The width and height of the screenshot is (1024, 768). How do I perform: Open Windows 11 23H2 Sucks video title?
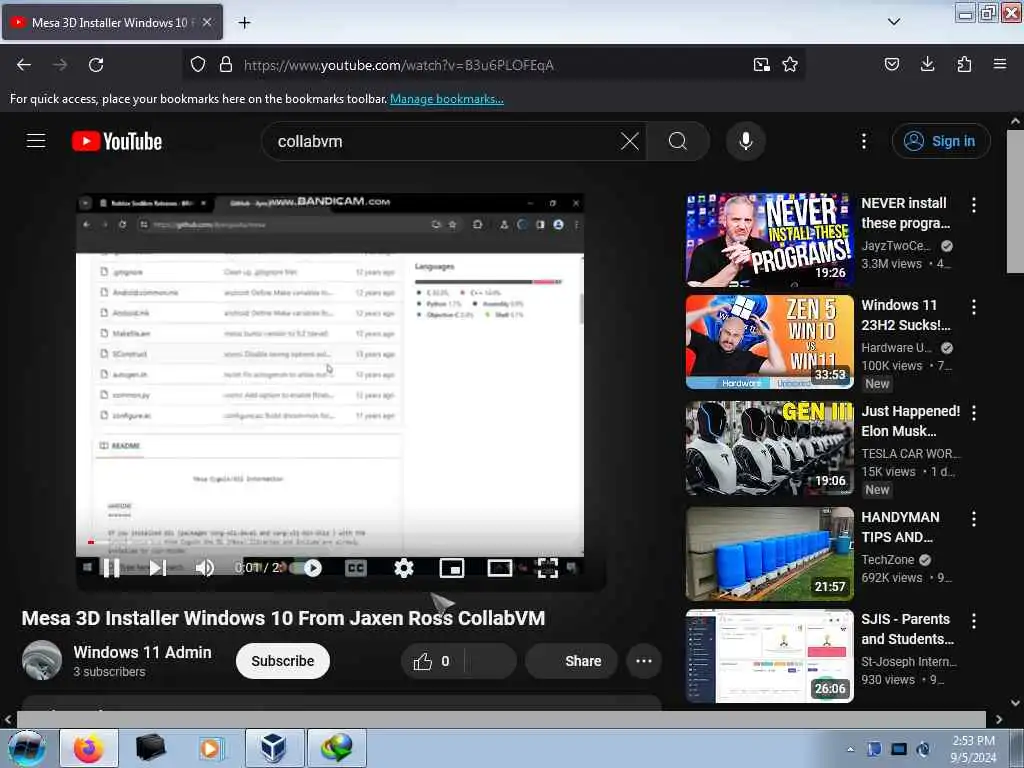[x=906, y=315]
